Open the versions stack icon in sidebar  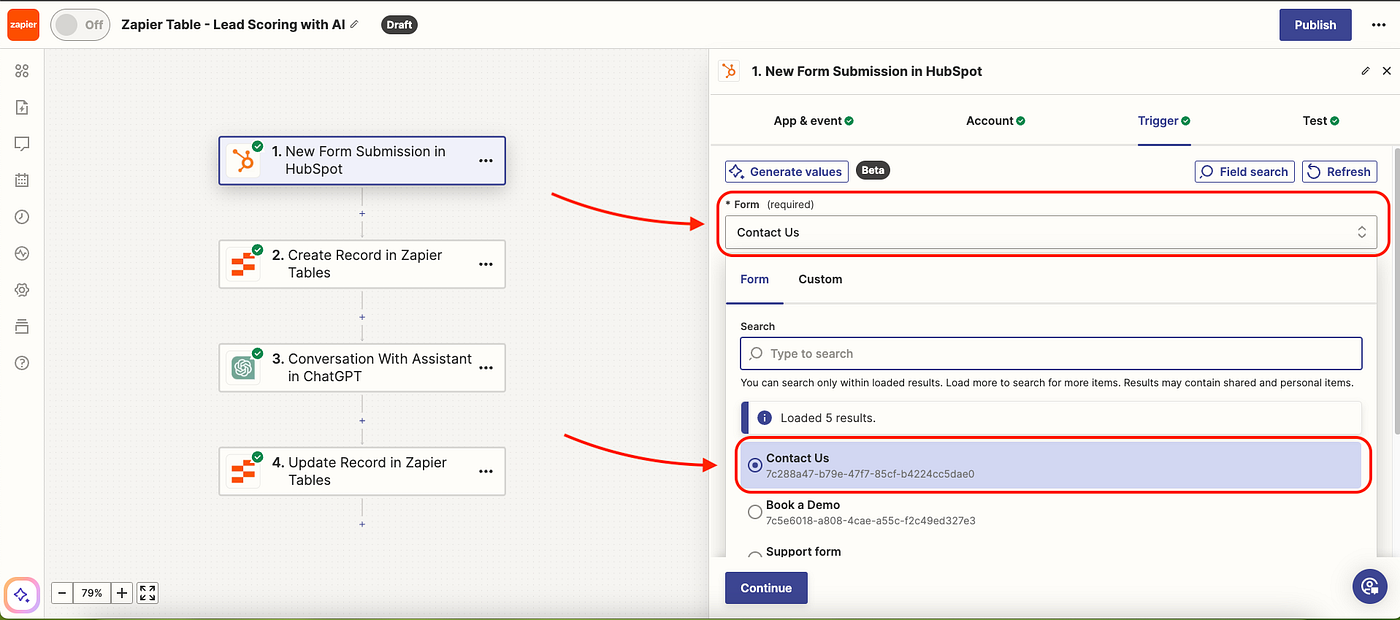click(x=22, y=327)
